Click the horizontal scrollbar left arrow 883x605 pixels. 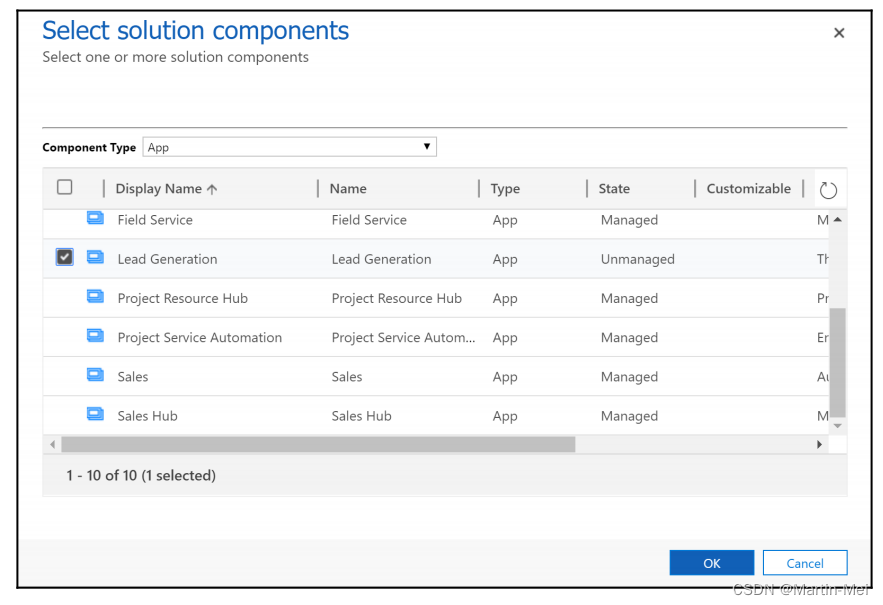[x=52, y=444]
